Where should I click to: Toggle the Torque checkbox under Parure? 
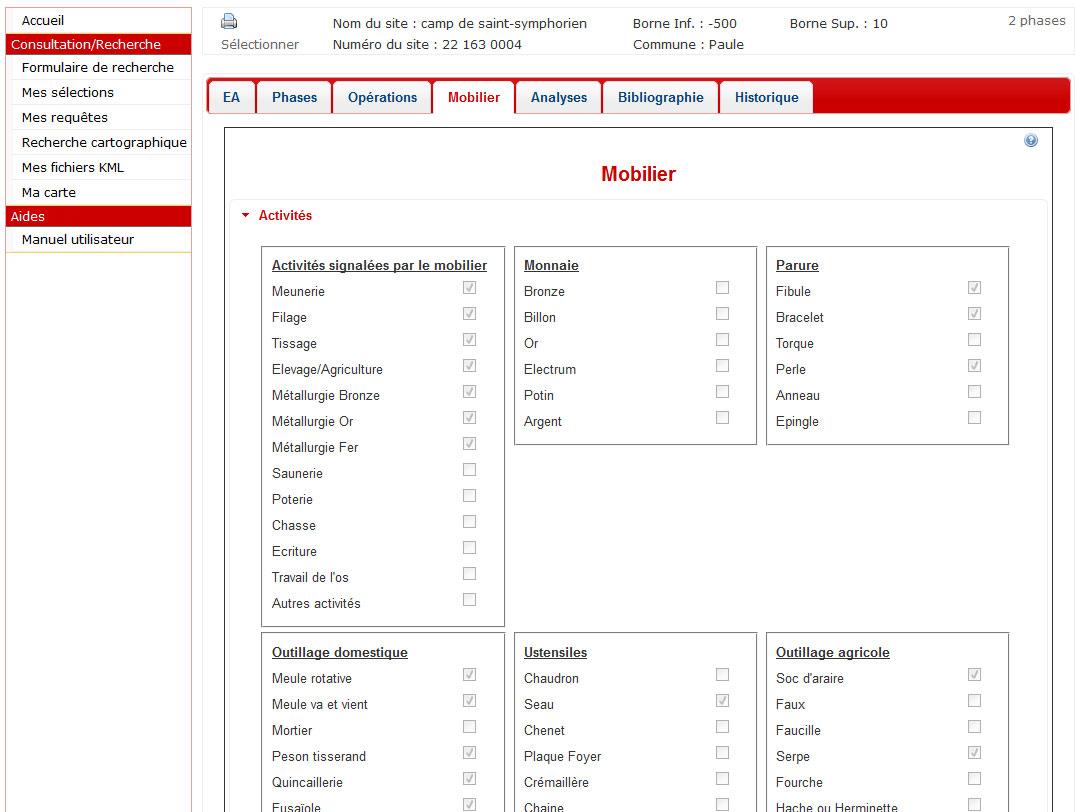coord(974,340)
